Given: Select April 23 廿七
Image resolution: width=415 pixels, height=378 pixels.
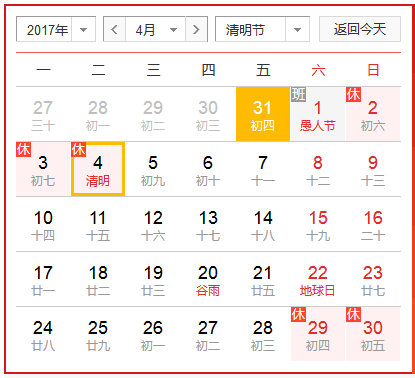Looking at the screenshot, I should pyautogui.click(x=373, y=279).
